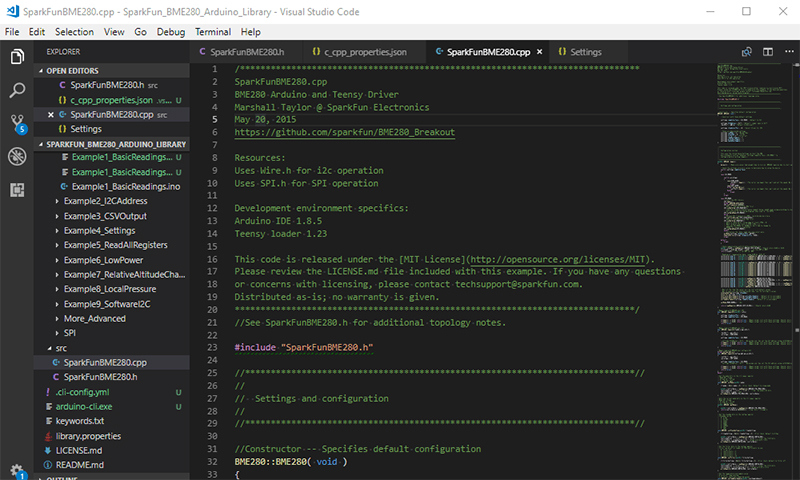Open the Extensions view

pyautogui.click(x=17, y=190)
